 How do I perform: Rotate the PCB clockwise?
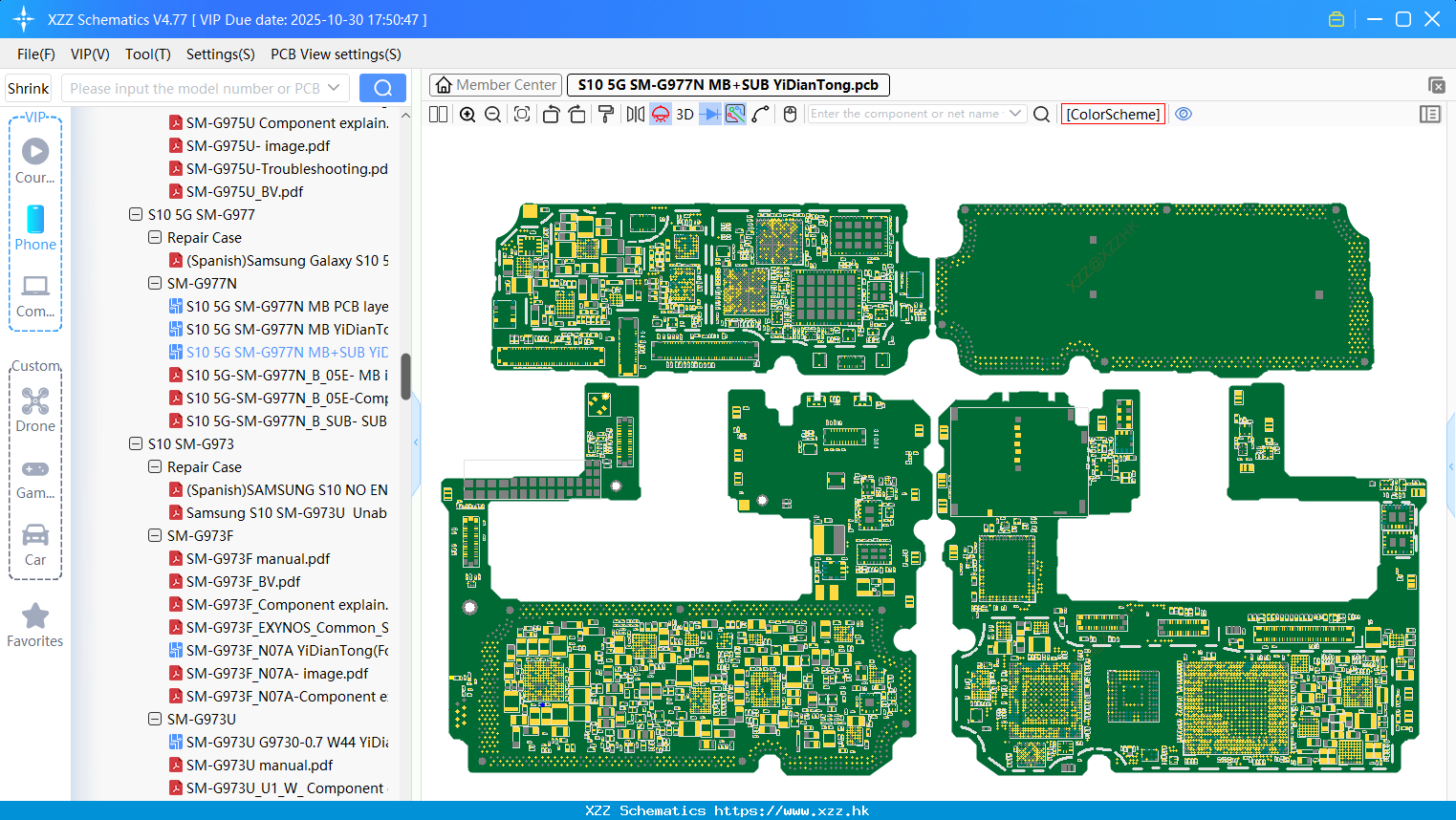coord(577,114)
